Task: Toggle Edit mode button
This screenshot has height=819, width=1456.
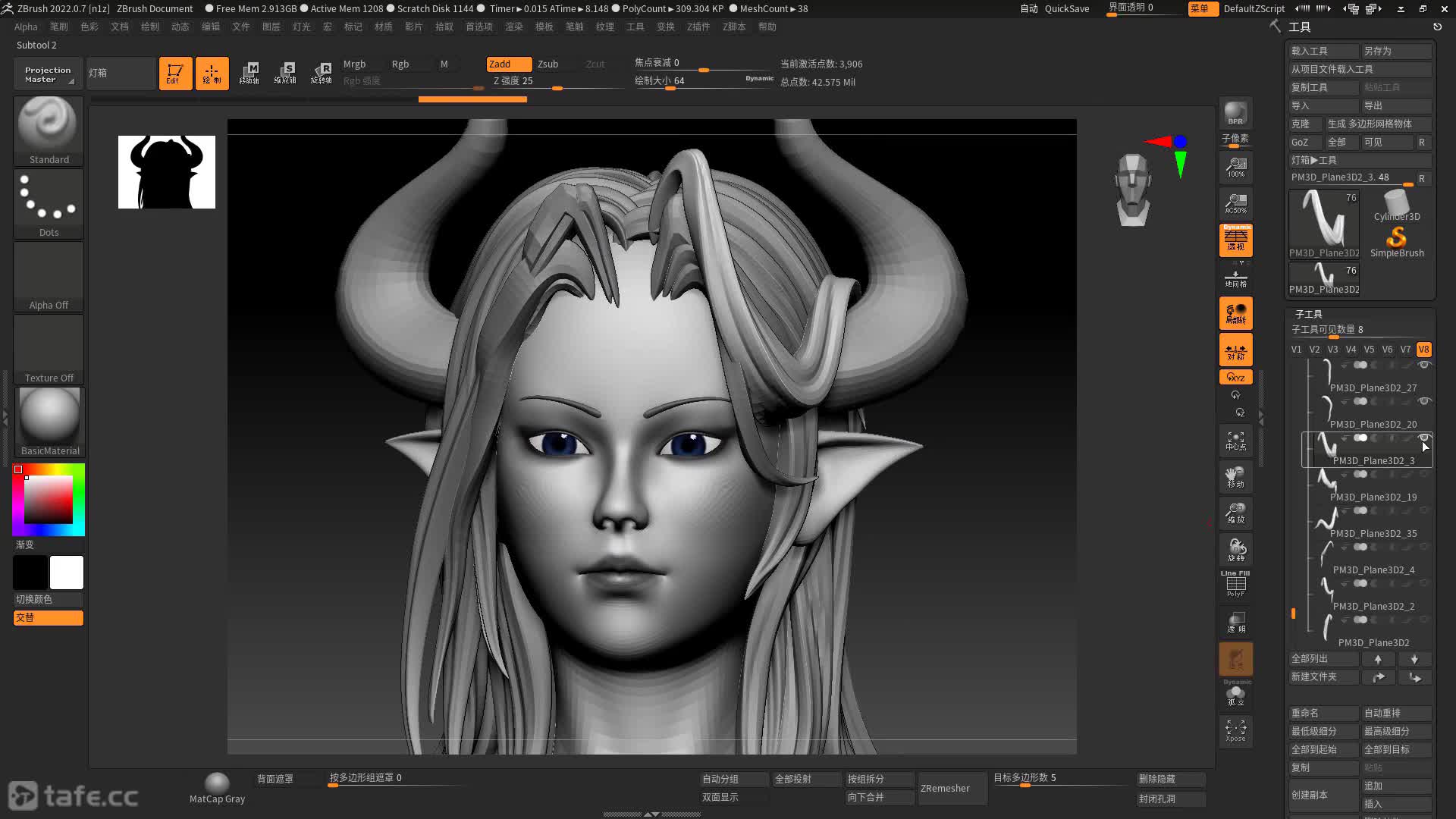Action: pyautogui.click(x=175, y=73)
